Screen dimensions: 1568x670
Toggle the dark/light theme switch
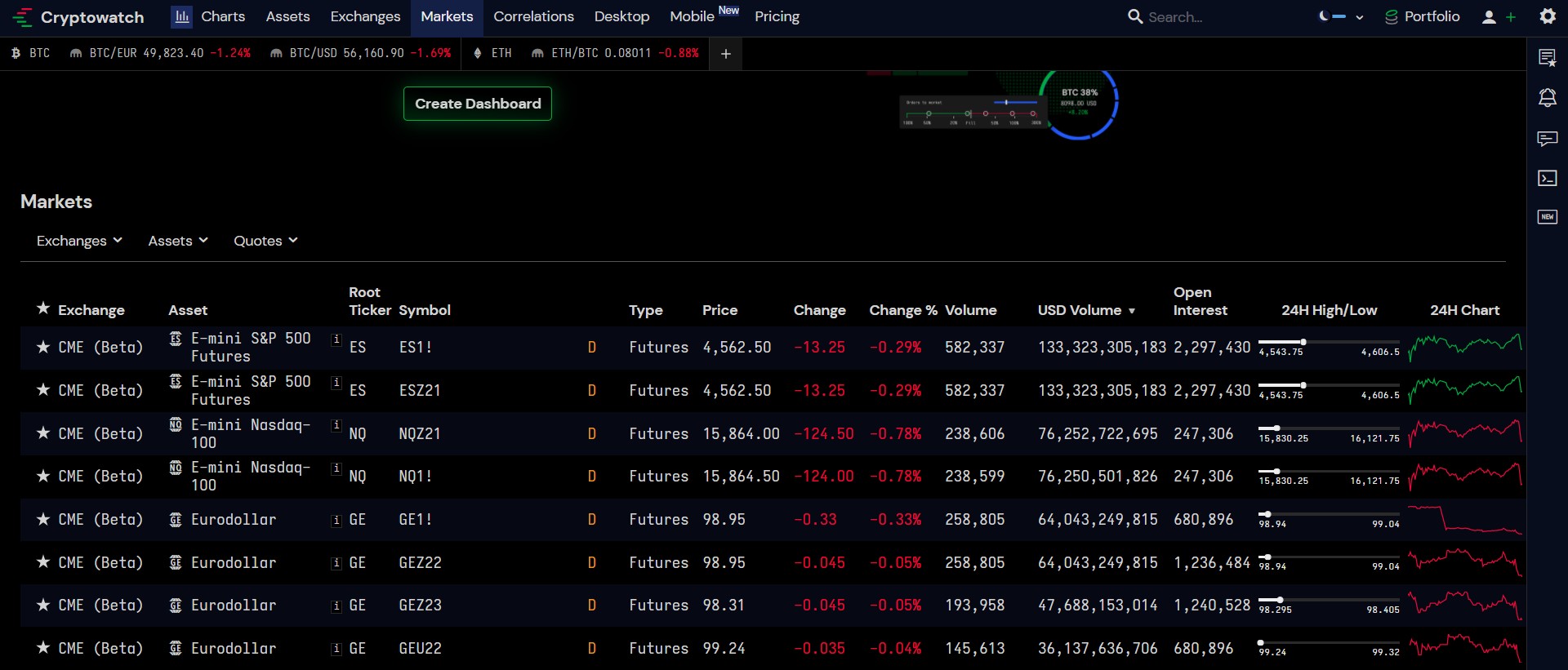pyautogui.click(x=1332, y=16)
